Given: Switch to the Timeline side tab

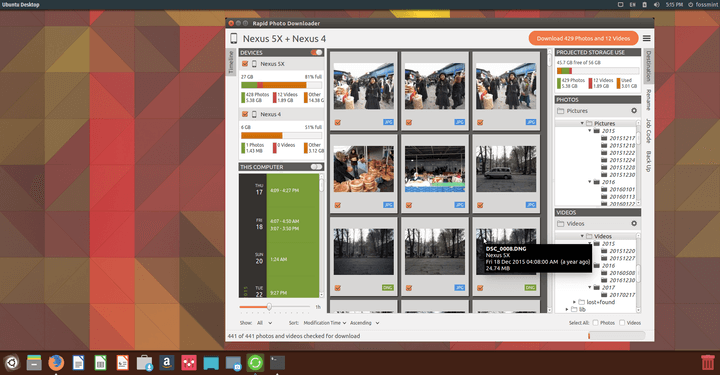Looking at the screenshot, I should pyautogui.click(x=231, y=62).
